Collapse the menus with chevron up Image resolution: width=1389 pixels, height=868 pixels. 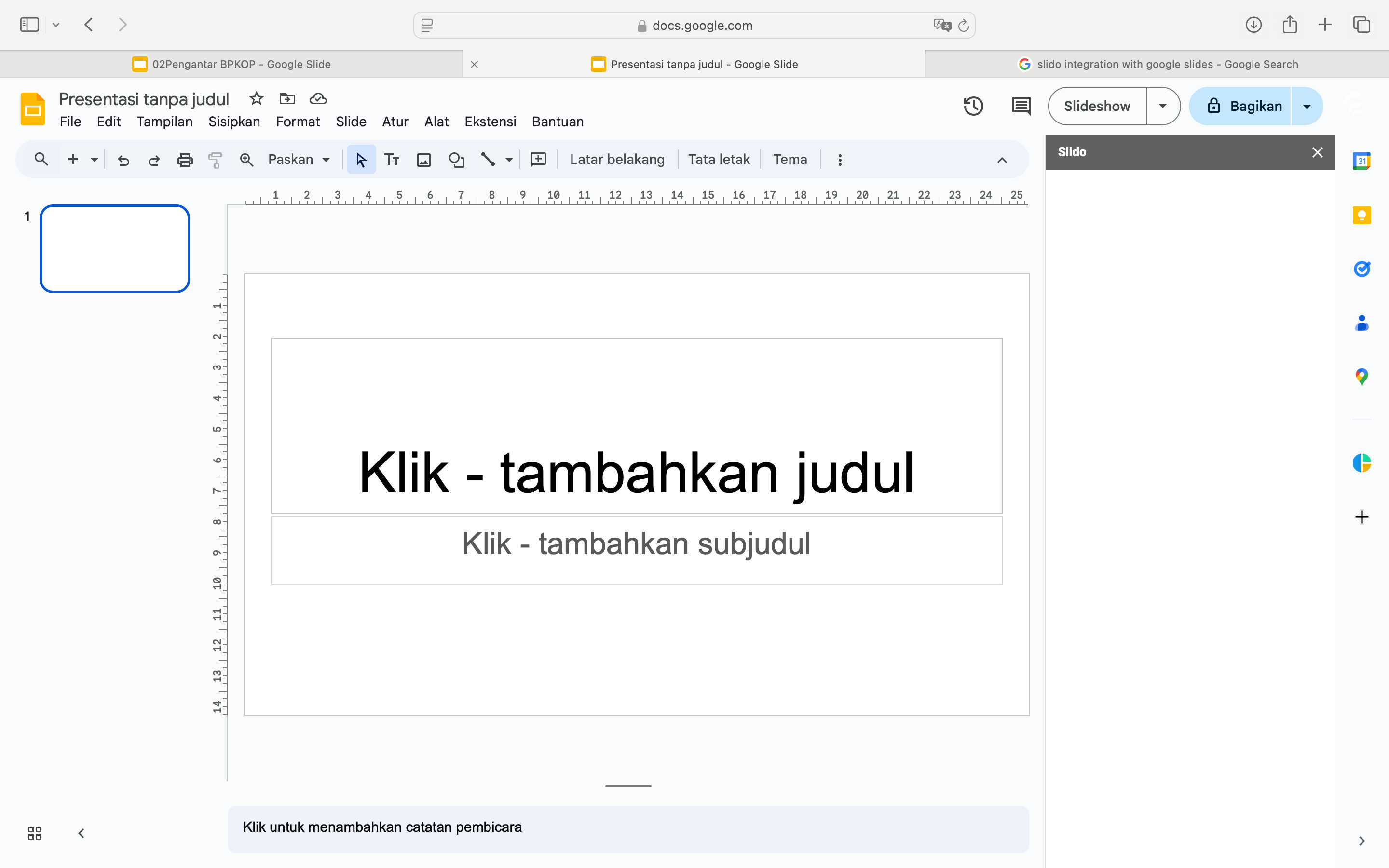[x=1002, y=160]
